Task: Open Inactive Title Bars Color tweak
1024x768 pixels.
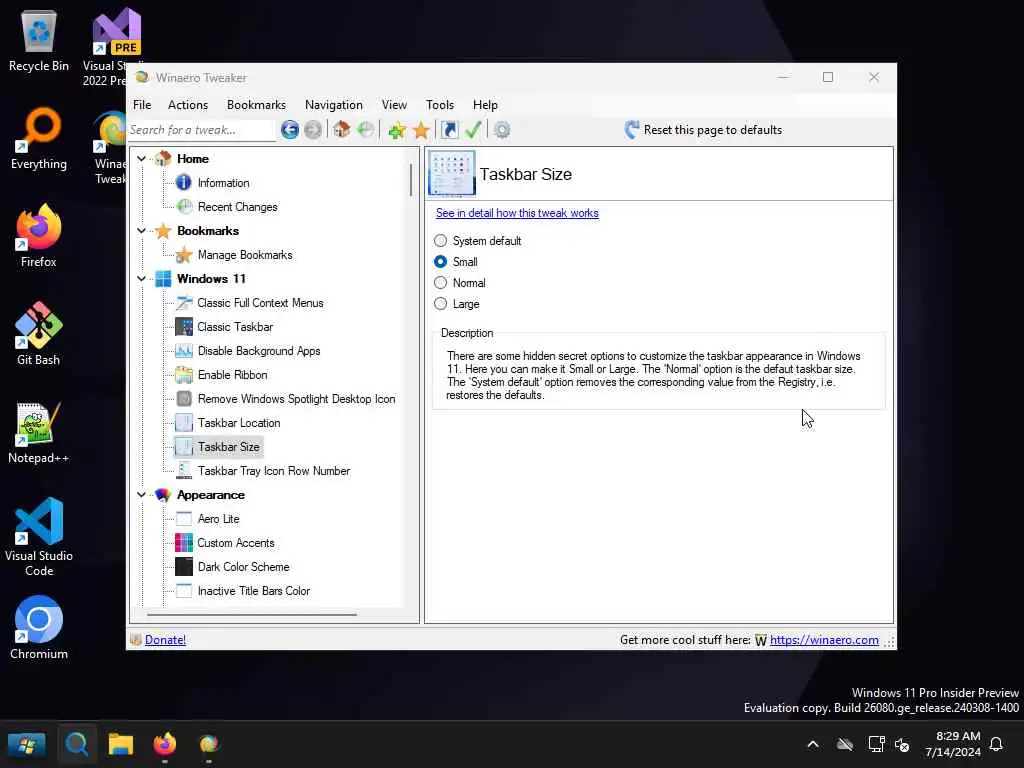Action: [253, 591]
